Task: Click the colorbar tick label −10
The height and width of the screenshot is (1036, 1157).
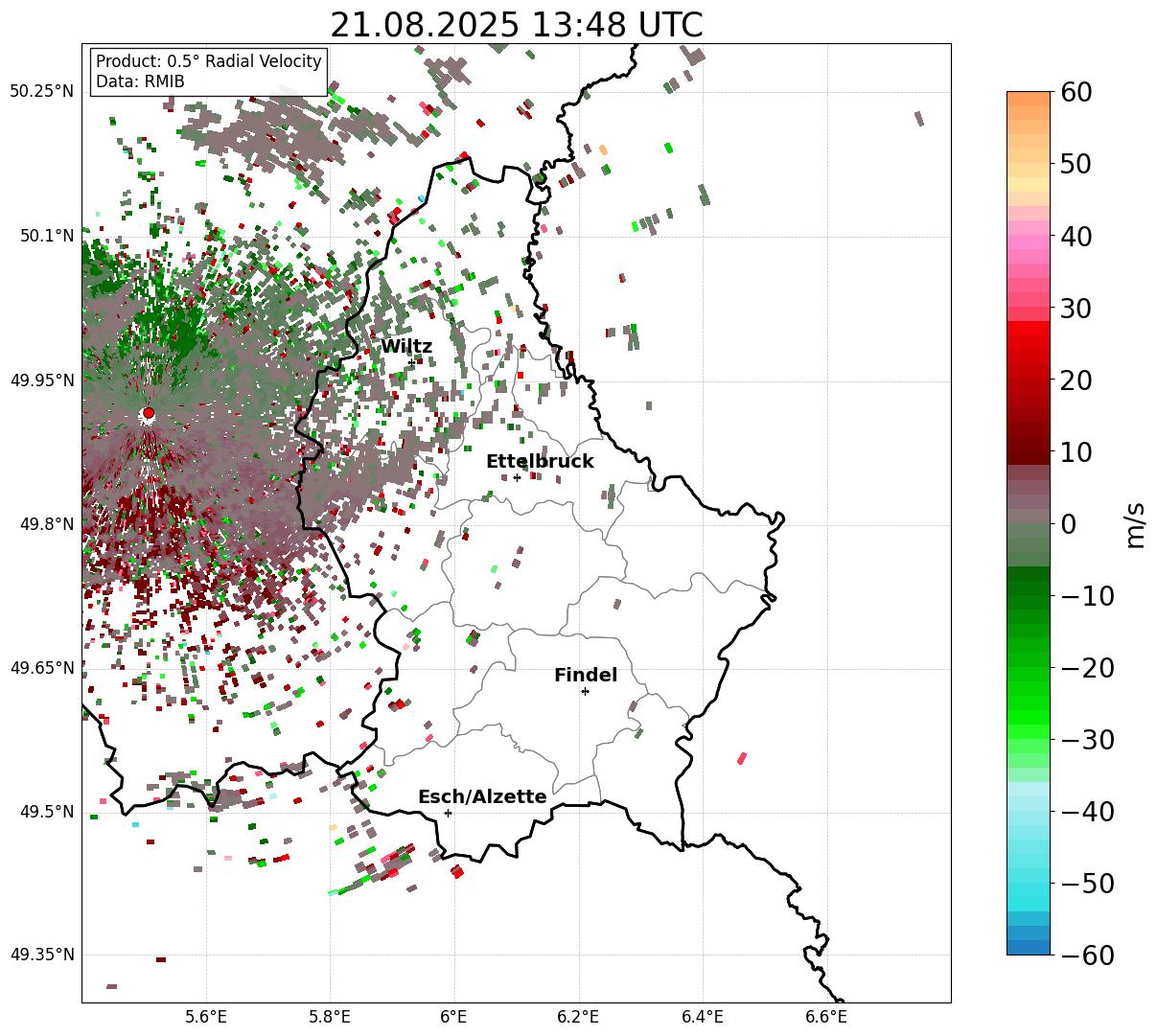Action: 1087,596
